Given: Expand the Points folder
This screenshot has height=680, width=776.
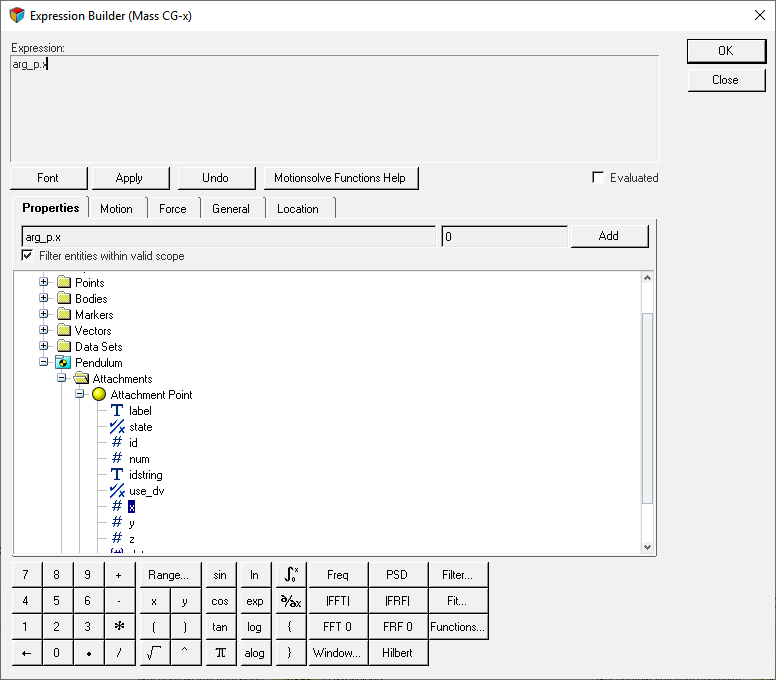Looking at the screenshot, I should (44, 283).
